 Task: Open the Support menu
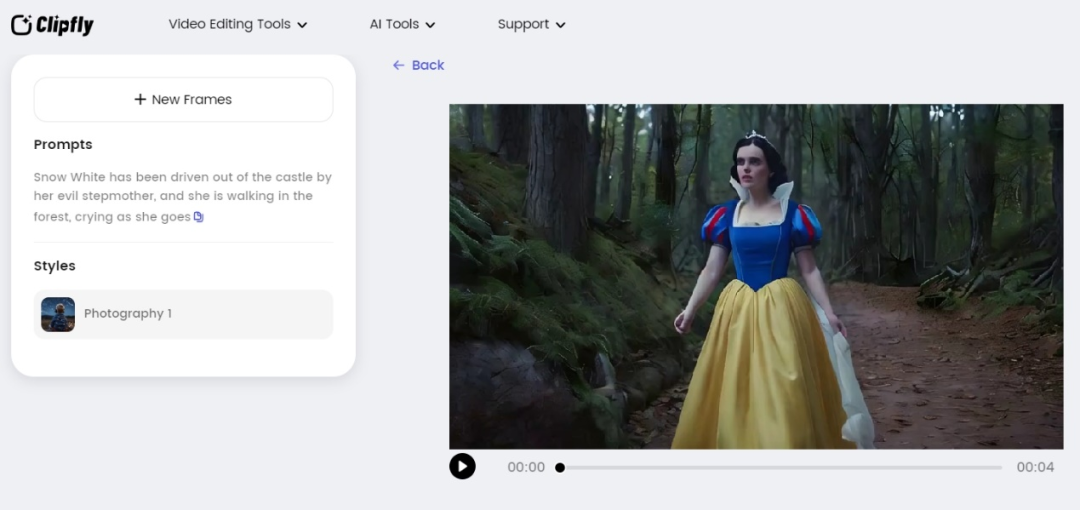(531, 24)
